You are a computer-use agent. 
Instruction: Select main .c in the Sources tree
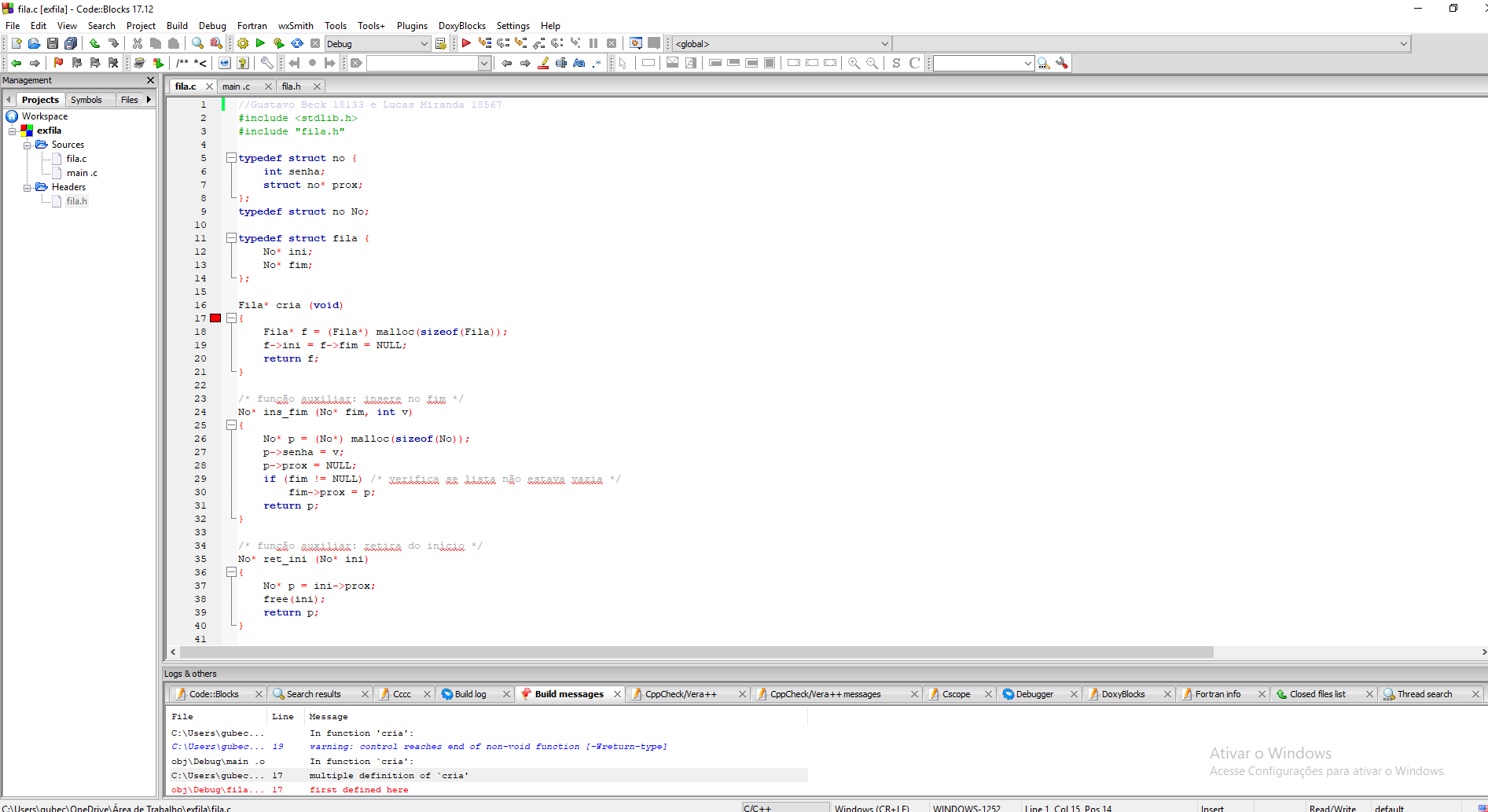click(82, 173)
